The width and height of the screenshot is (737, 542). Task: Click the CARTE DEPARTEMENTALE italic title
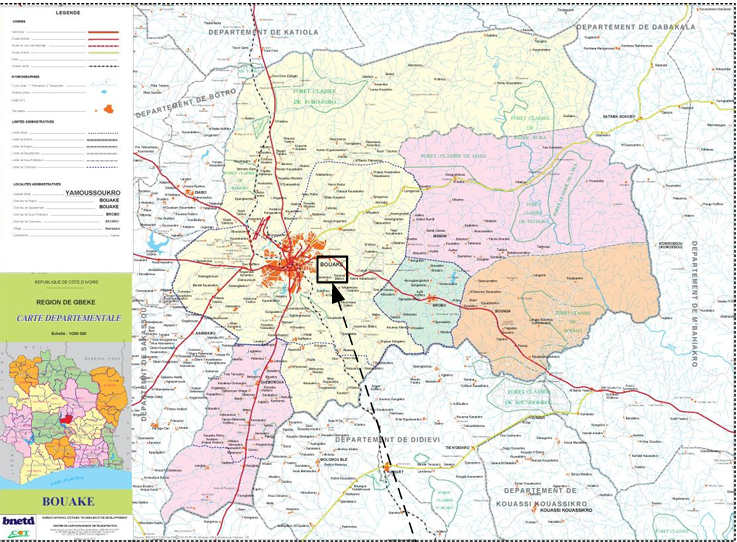click(x=69, y=318)
